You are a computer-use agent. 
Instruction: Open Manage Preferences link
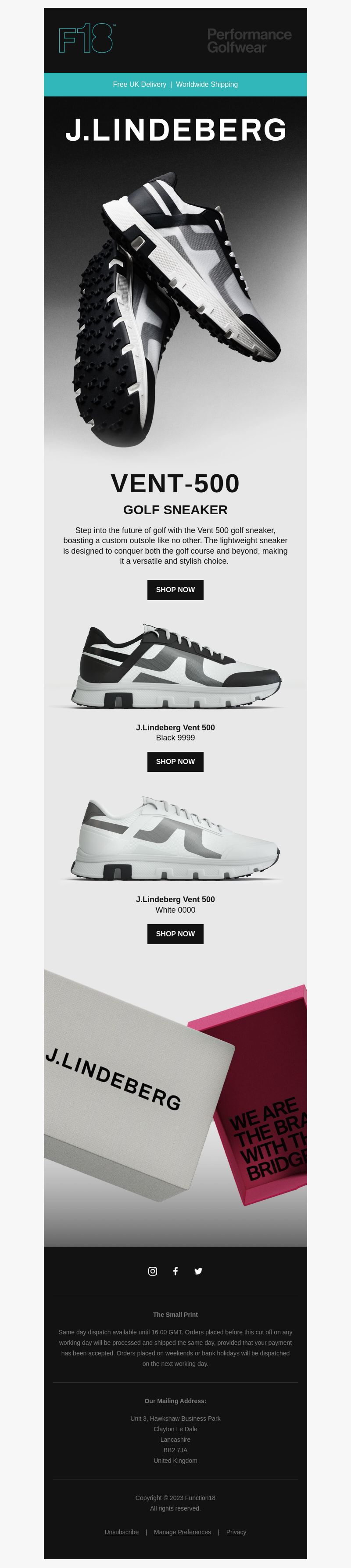pyautogui.click(x=182, y=1532)
